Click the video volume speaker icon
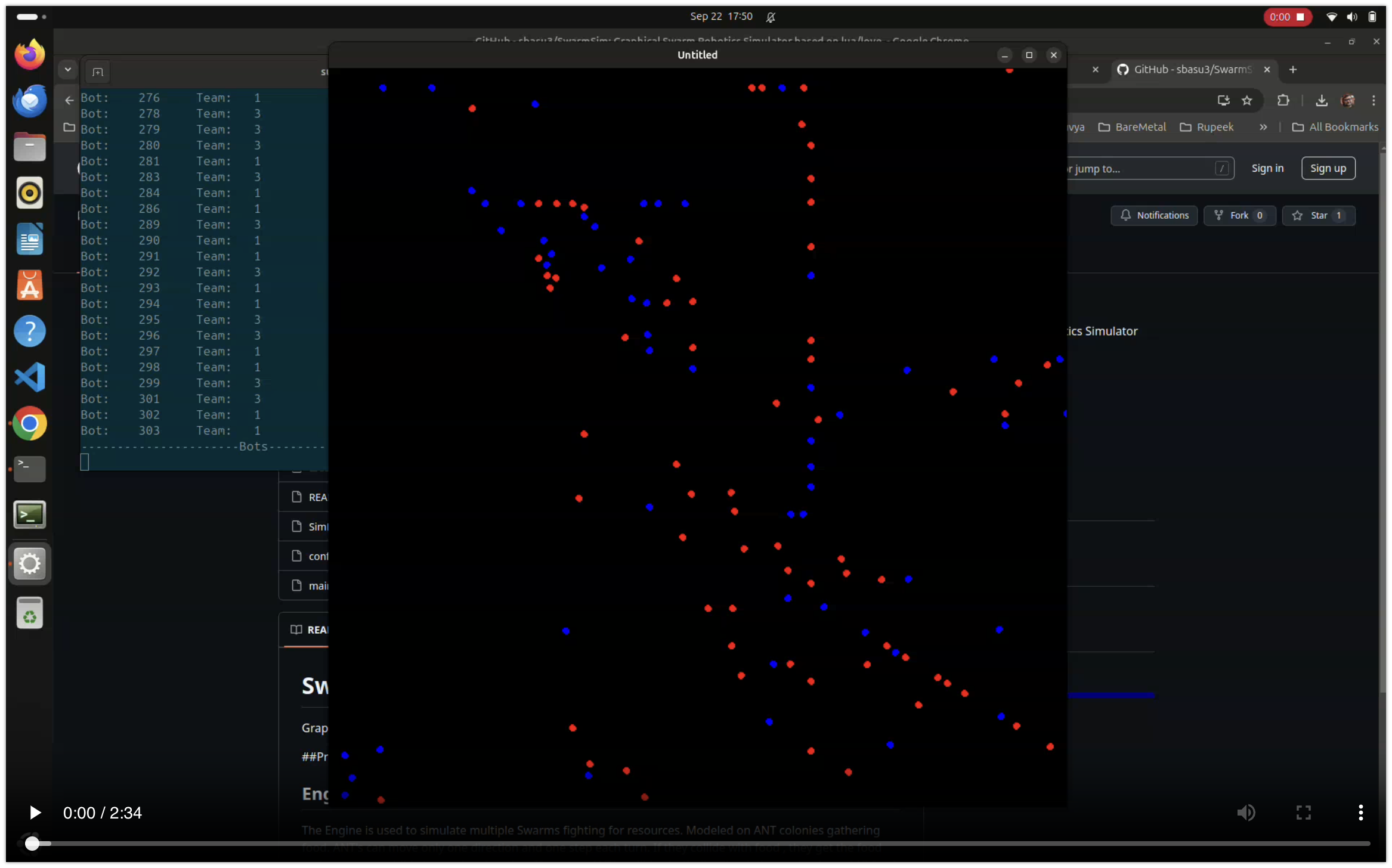 coord(1246,813)
